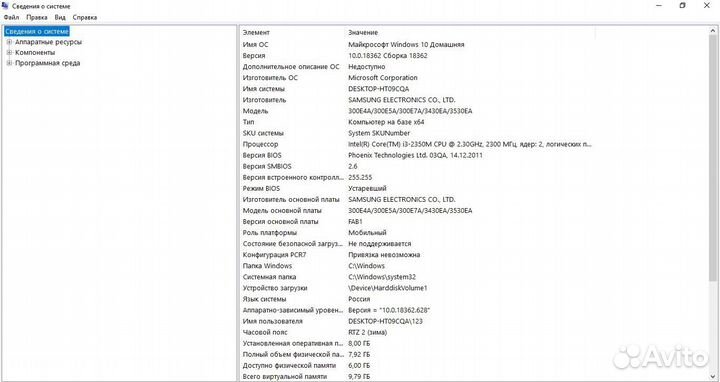Screen dimensions: 720x382
Task: Open the Файл menu
Action: click(x=11, y=17)
